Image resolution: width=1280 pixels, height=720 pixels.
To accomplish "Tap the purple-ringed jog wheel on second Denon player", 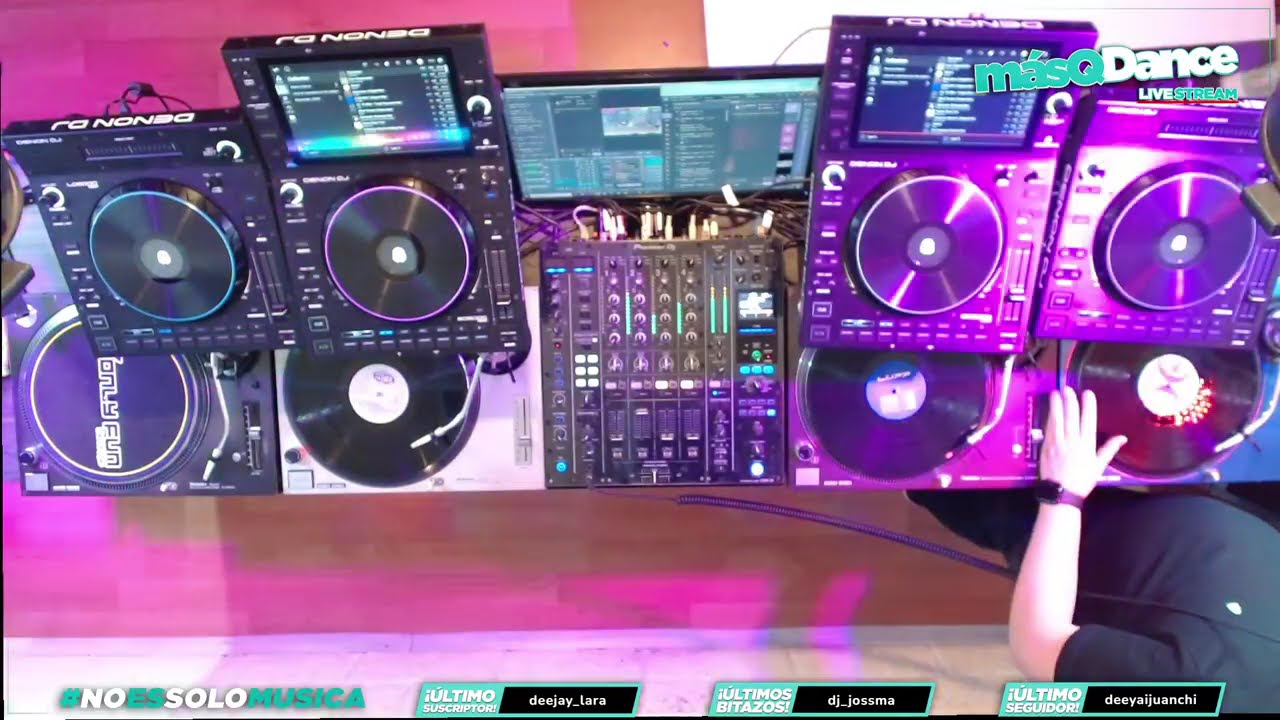I will [398, 254].
